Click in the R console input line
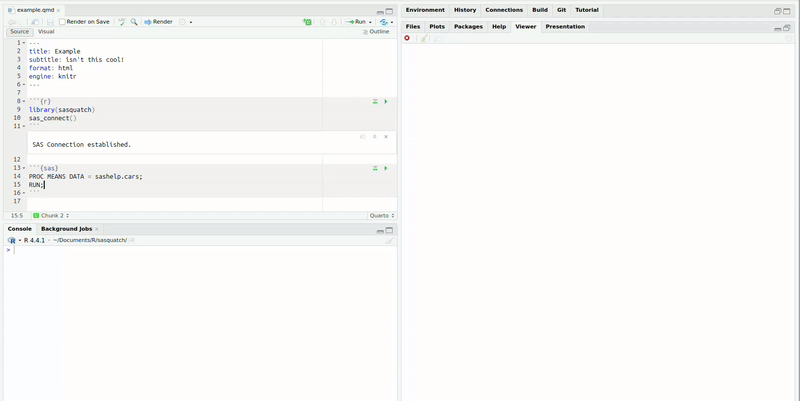Viewport: 800px width, 401px height. point(200,250)
